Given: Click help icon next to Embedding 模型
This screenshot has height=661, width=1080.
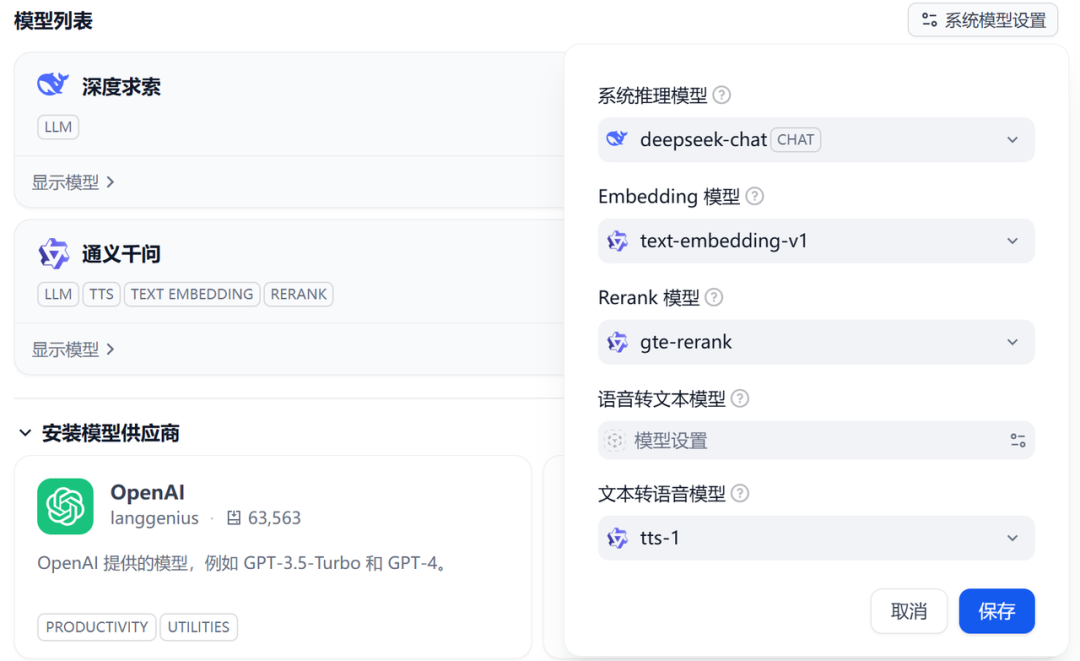Looking at the screenshot, I should [x=755, y=196].
